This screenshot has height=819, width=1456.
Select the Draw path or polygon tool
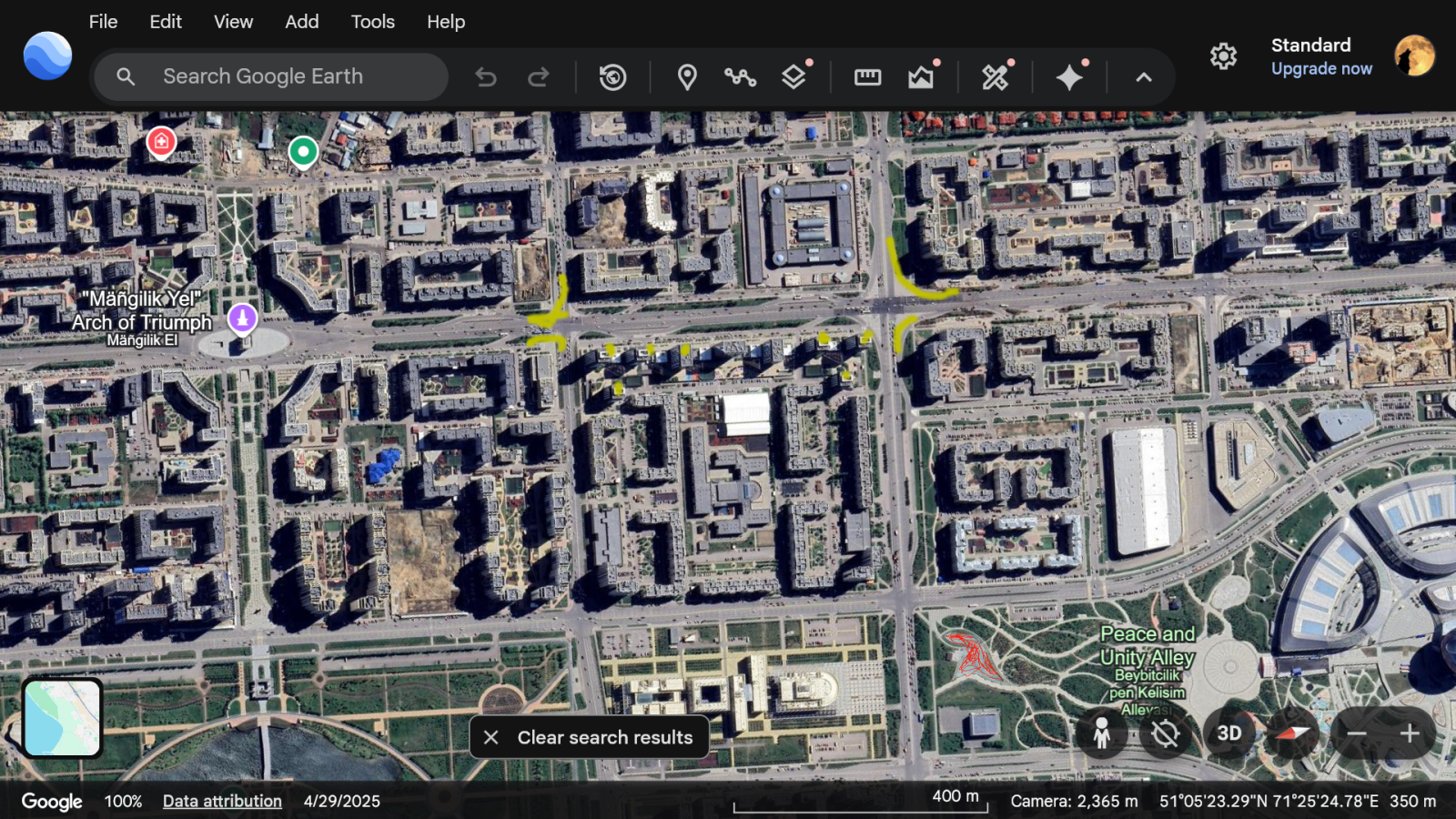click(740, 77)
